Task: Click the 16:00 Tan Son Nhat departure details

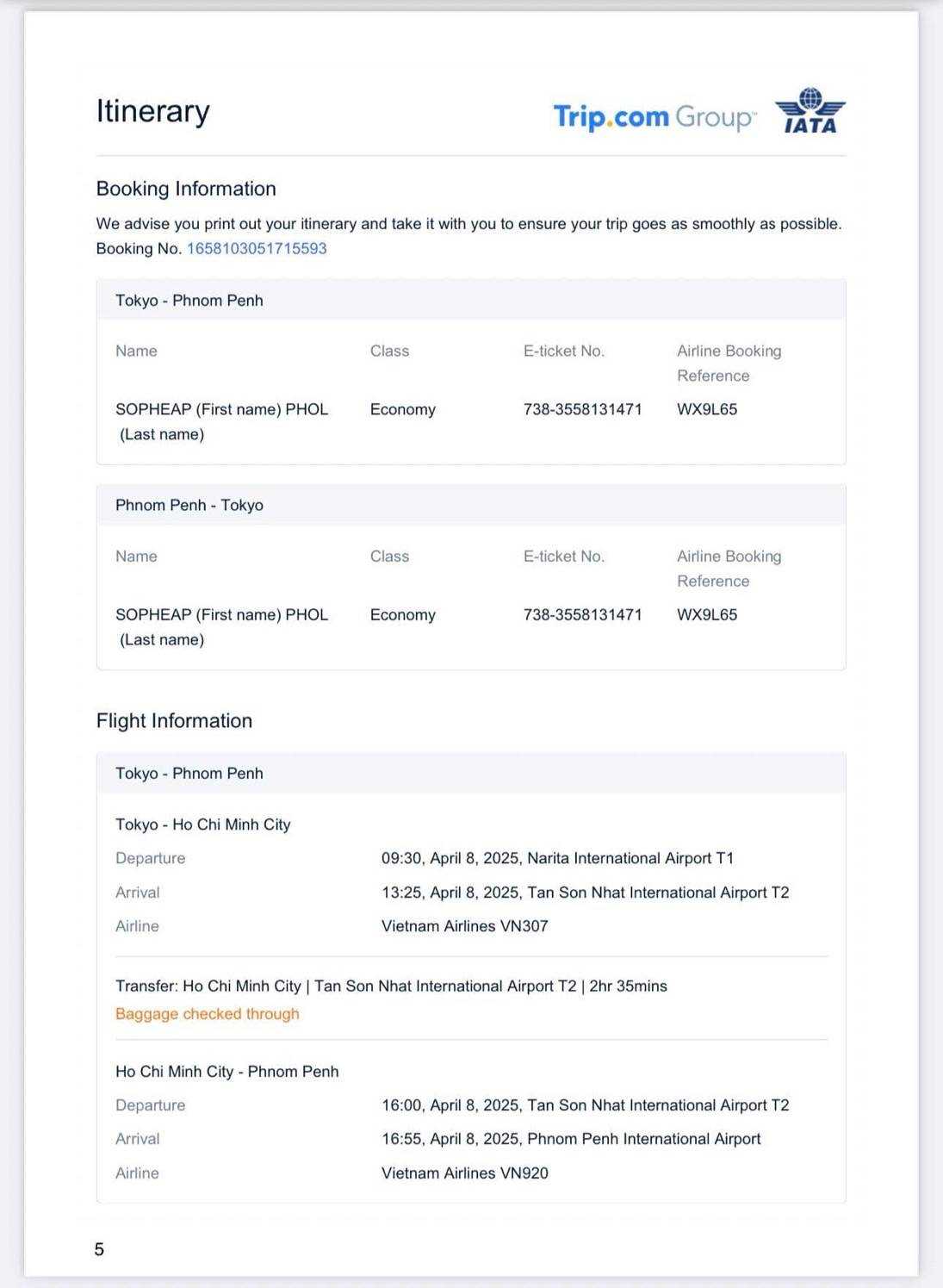Action: [585, 1105]
